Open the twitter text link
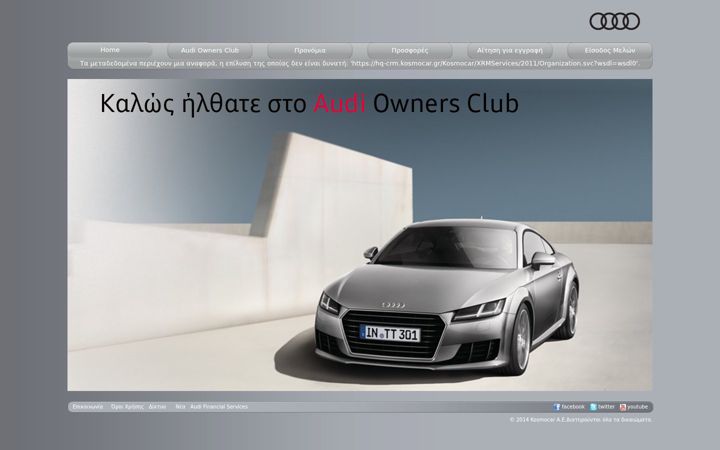This screenshot has width=720, height=450. click(606, 407)
